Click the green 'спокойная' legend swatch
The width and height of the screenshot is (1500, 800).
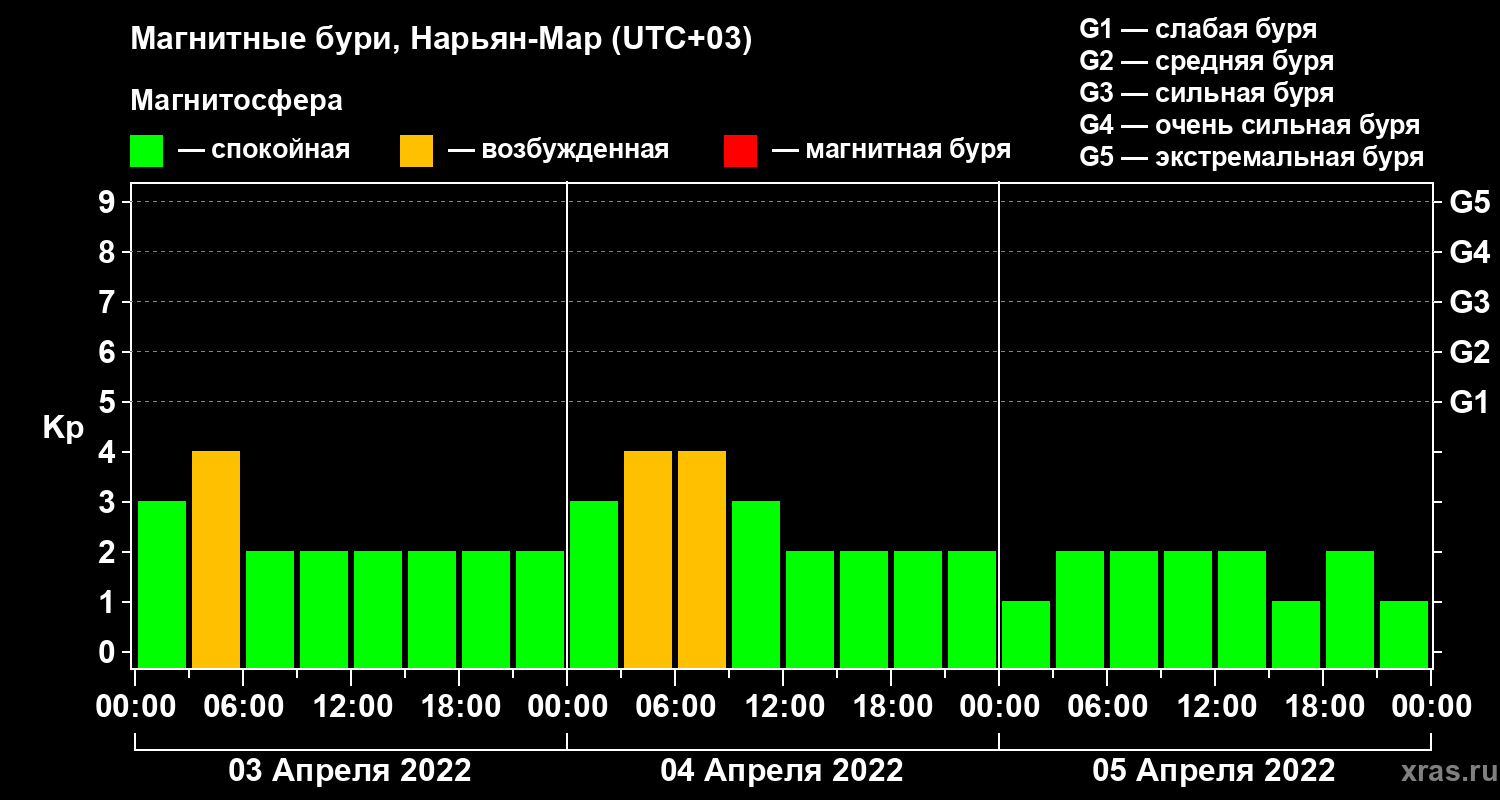click(146, 151)
